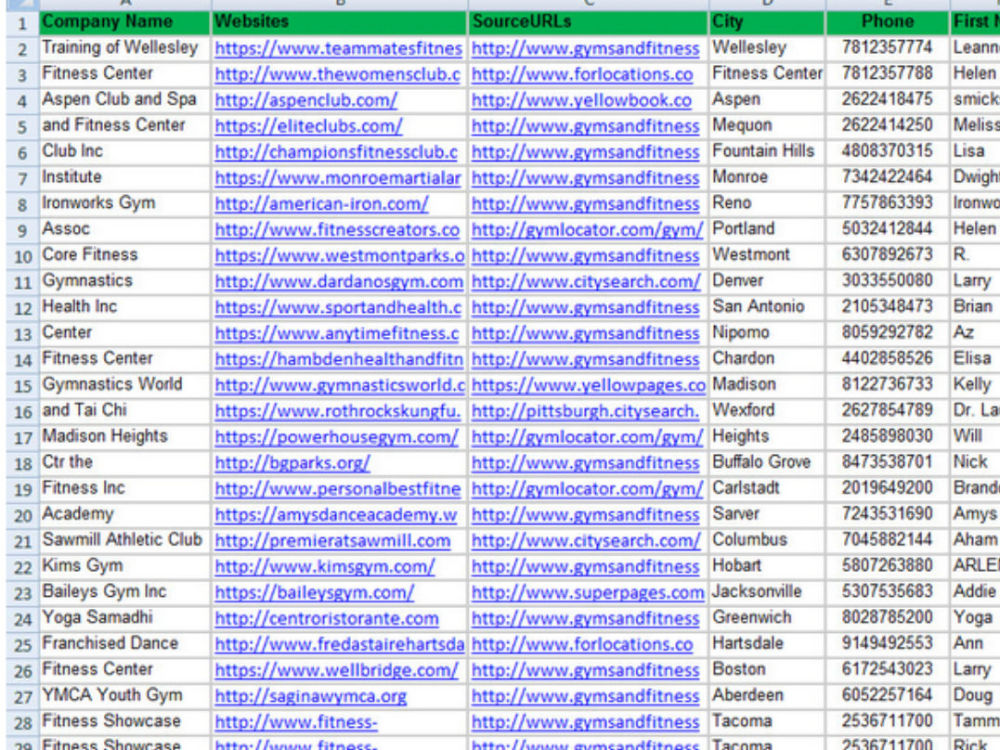The height and width of the screenshot is (750, 1000).
Task: Select city cell 'San Antonio'
Action: (767, 307)
